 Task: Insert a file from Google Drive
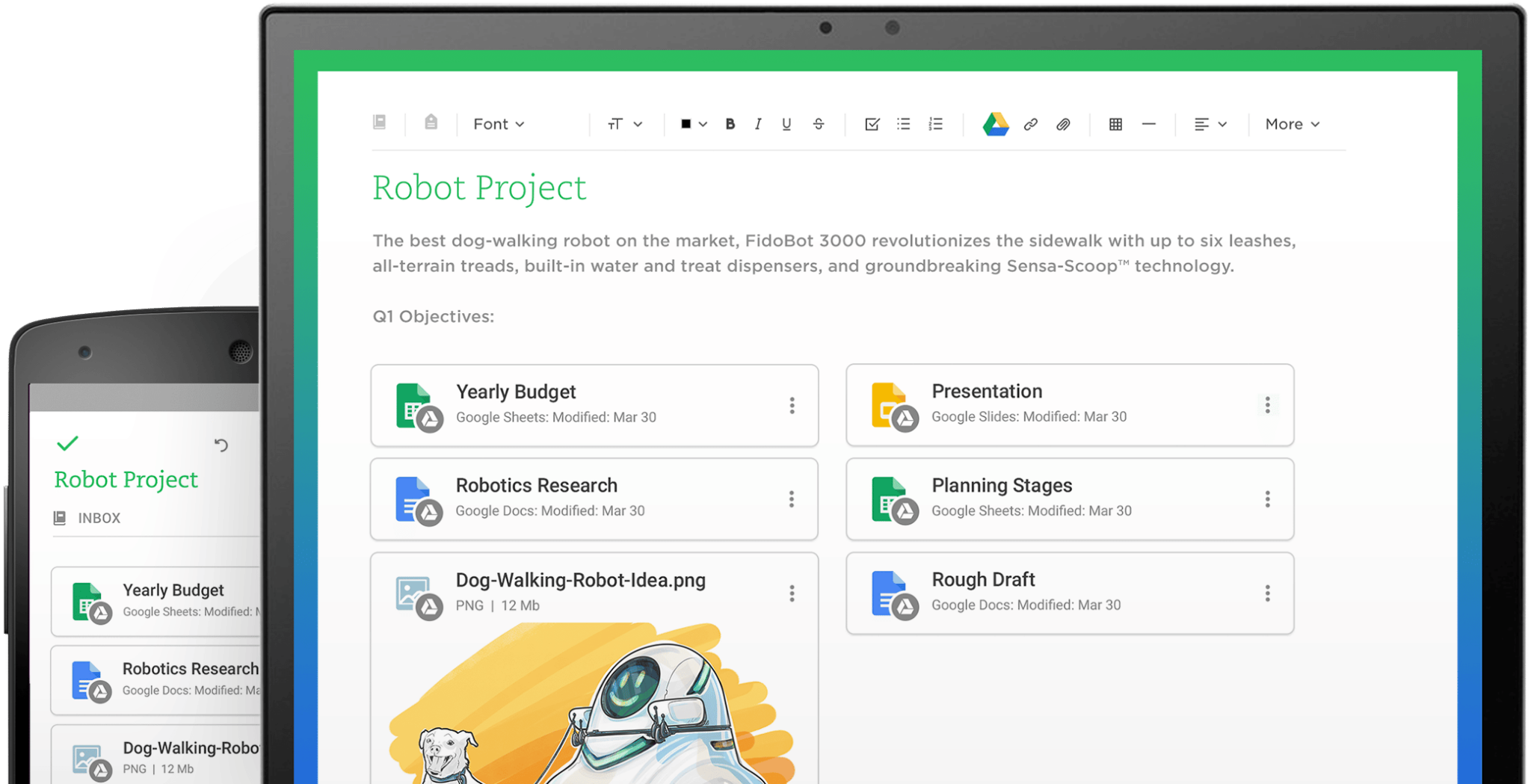[x=994, y=124]
